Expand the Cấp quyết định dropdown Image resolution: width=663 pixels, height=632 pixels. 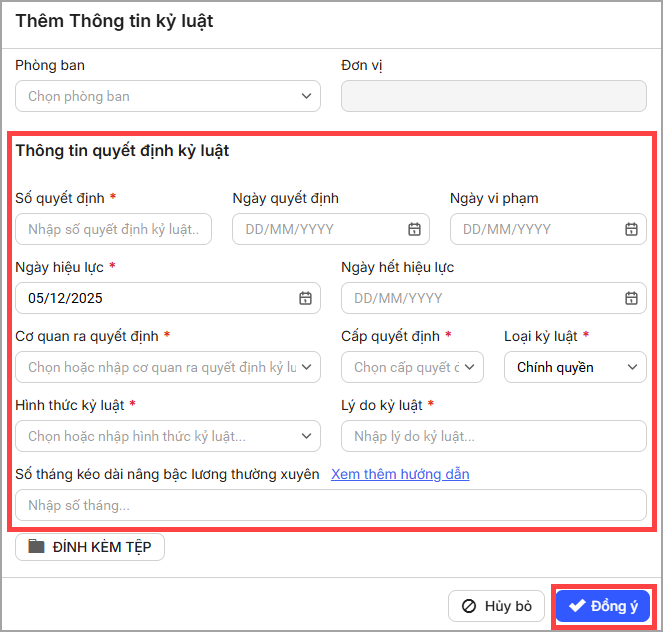click(469, 367)
